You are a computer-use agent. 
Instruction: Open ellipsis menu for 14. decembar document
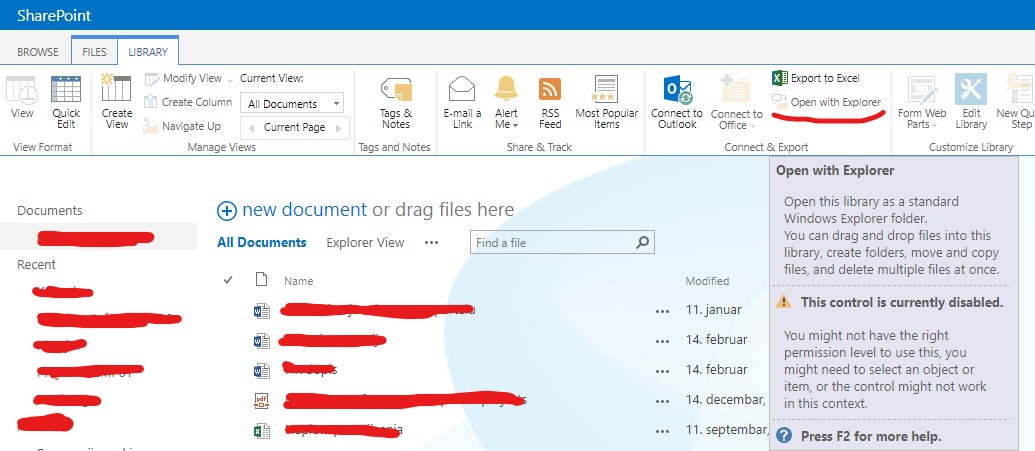[663, 401]
